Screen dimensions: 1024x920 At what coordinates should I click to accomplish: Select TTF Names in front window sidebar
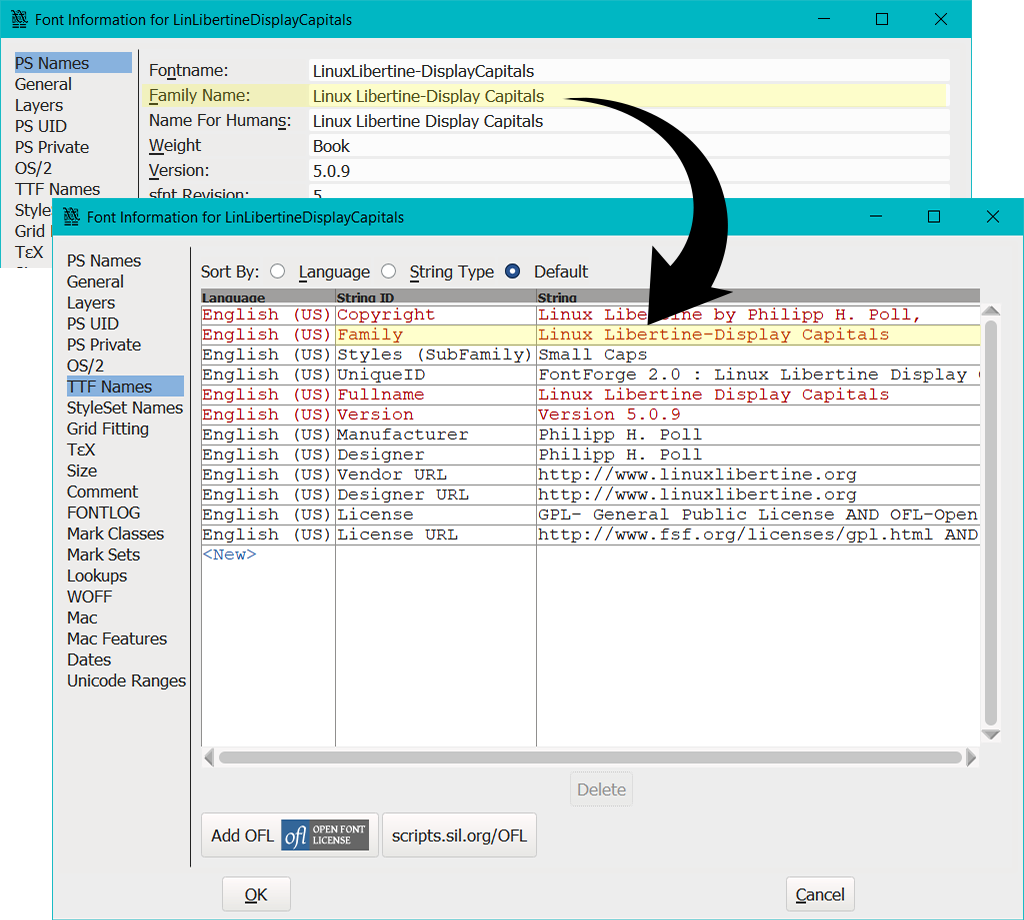125,387
